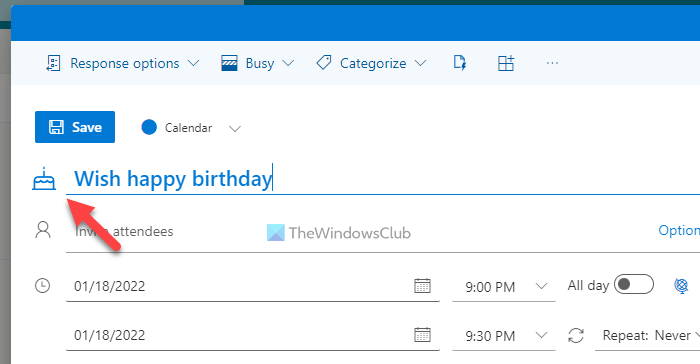Click the birthday cake event icon
Viewport: 700px width, 364px height.
click(x=44, y=179)
